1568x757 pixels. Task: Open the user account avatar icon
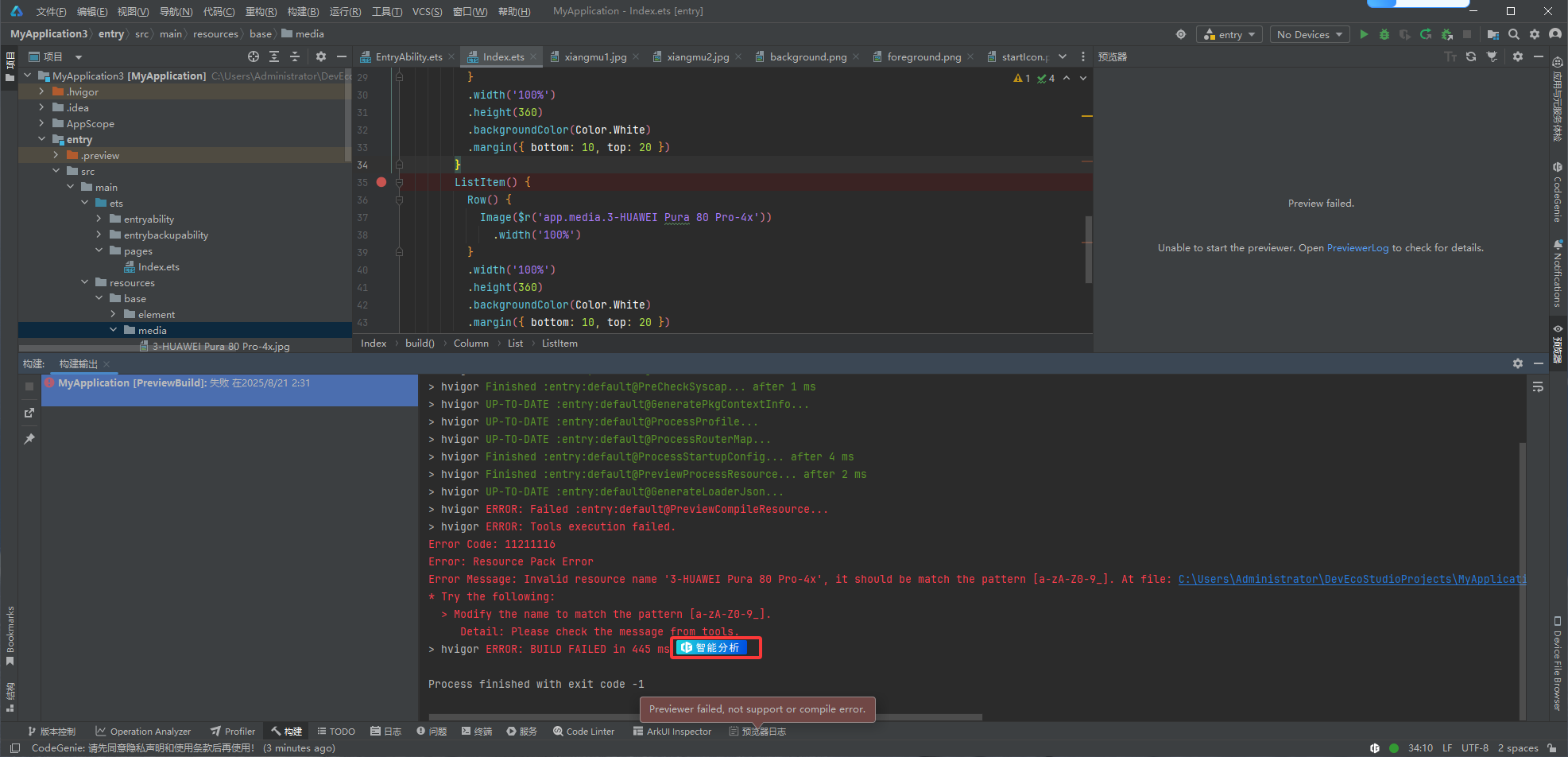(1555, 34)
